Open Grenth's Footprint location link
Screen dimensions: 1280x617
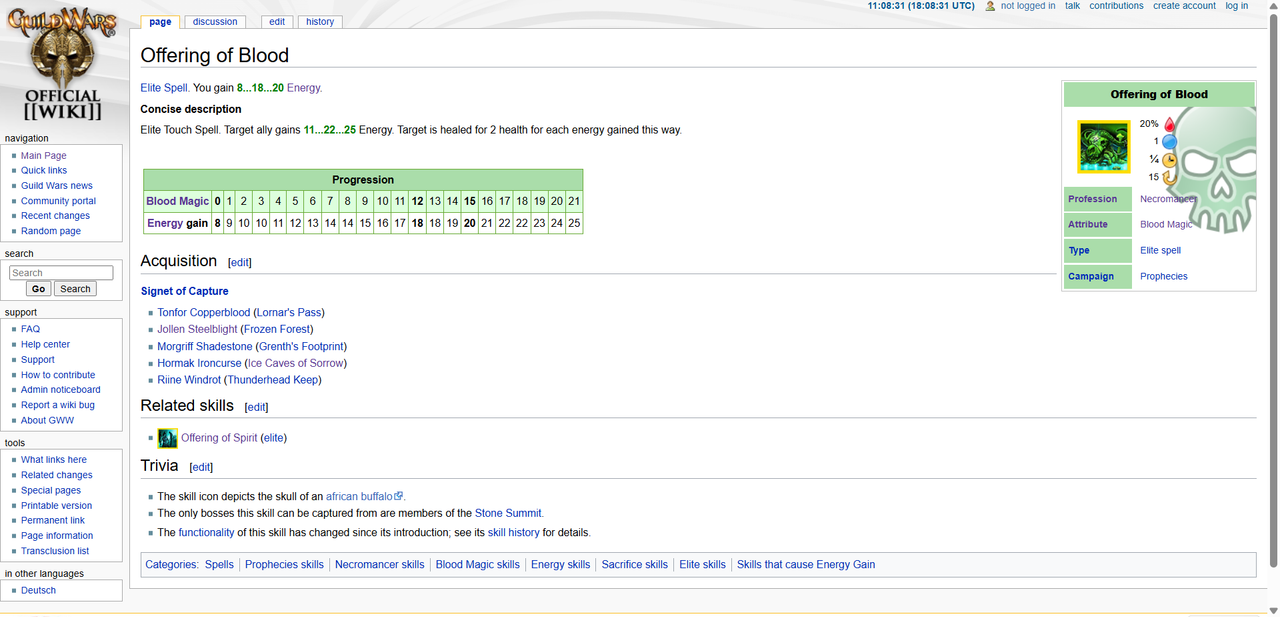click(x=301, y=346)
